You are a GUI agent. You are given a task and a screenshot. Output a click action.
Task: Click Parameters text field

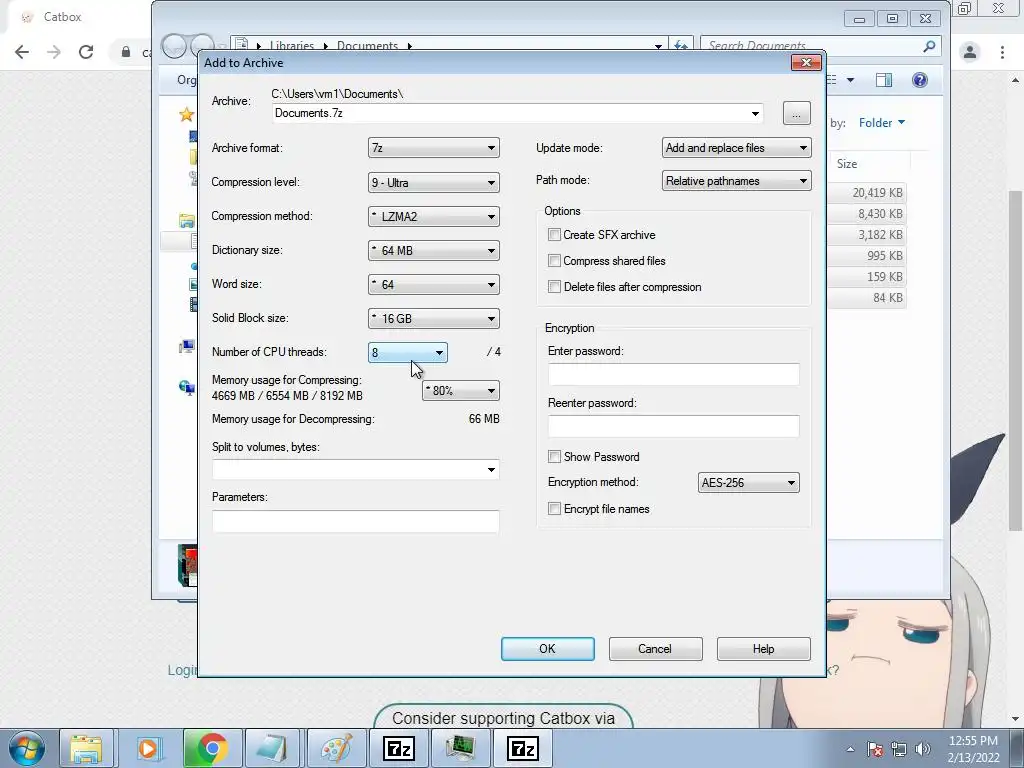pyautogui.click(x=355, y=521)
